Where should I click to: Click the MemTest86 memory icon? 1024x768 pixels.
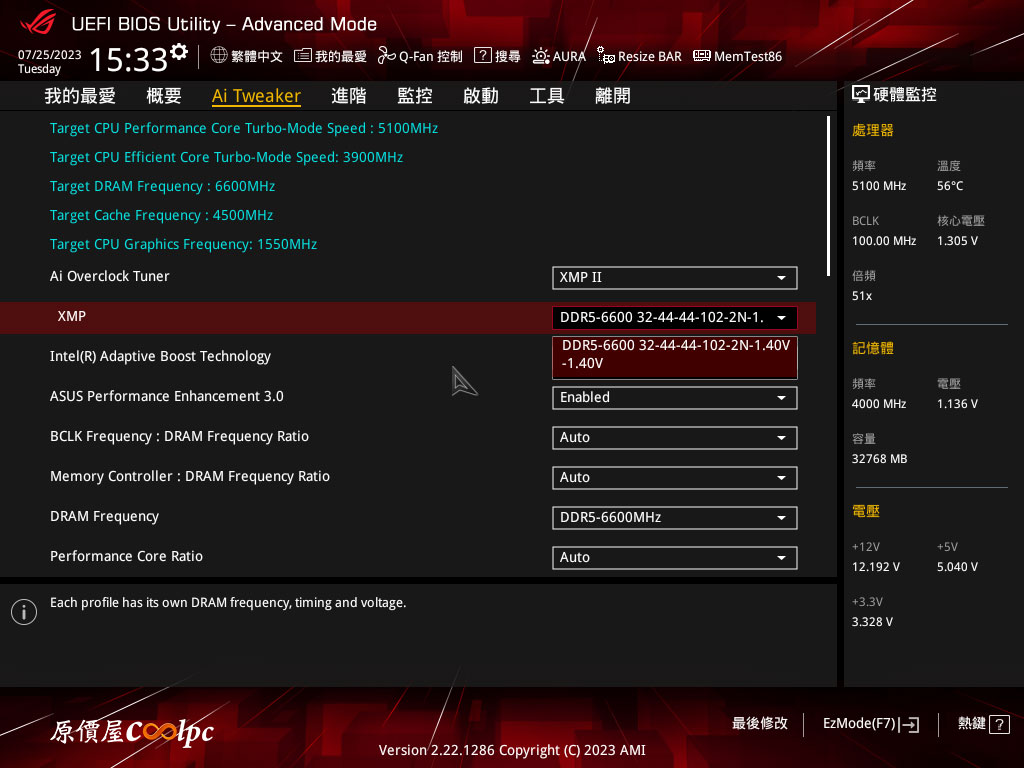pos(701,56)
